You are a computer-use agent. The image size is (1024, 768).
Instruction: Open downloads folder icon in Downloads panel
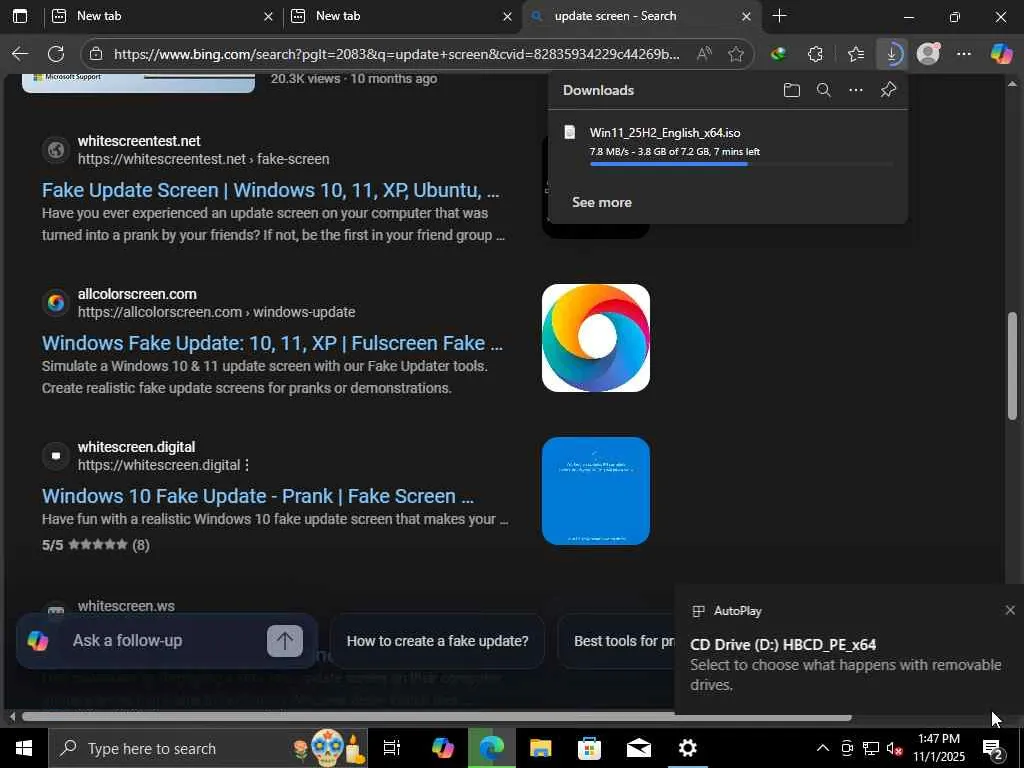coord(792,90)
